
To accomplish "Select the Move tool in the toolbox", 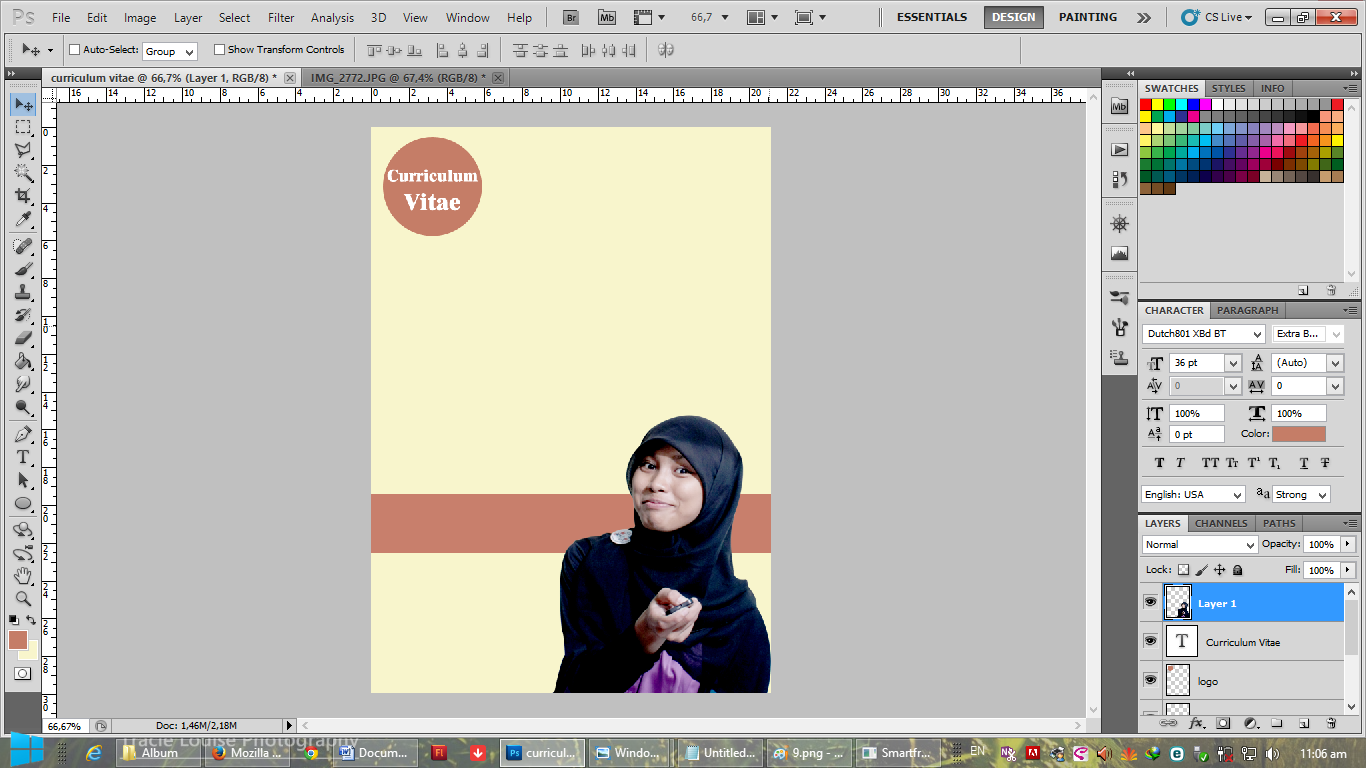I will 23,104.
